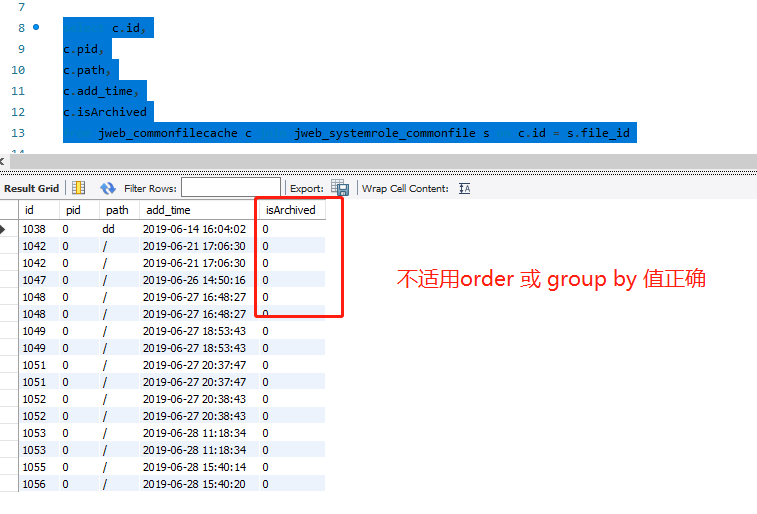Select the cell with id 1047
This screenshot has height=514, width=757.
pos(34,280)
